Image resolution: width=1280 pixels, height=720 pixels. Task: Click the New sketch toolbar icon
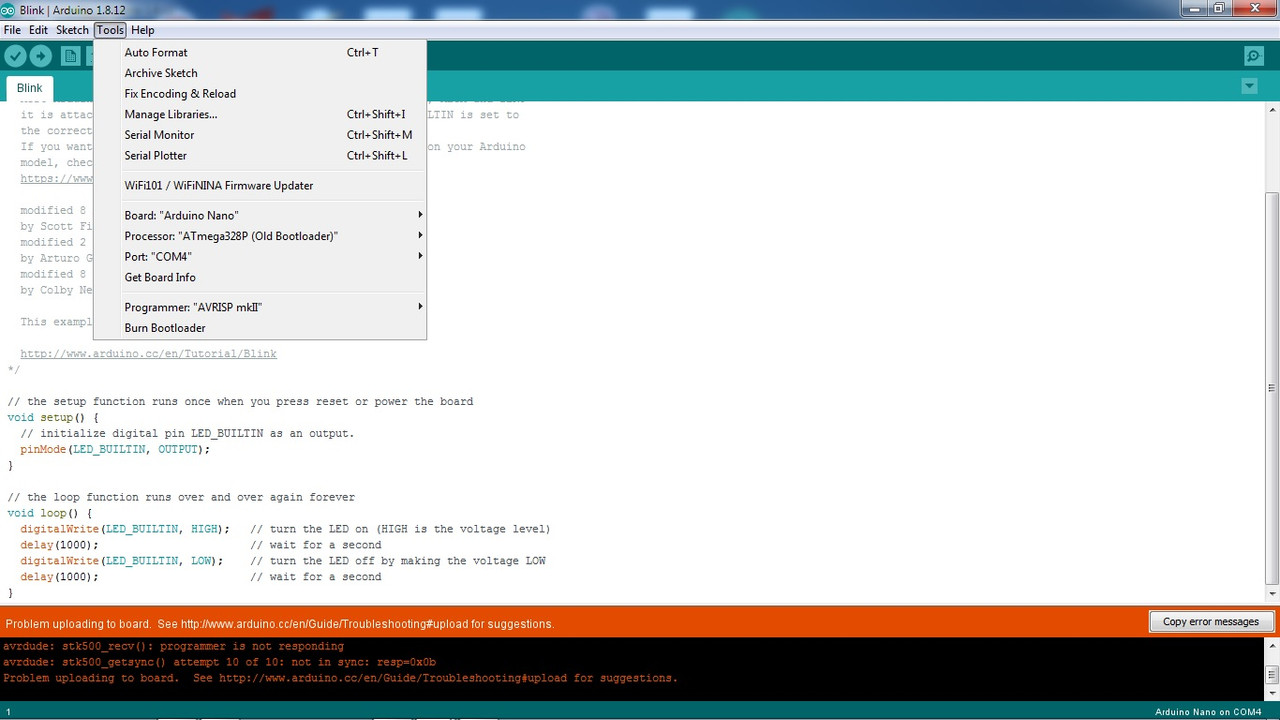70,56
